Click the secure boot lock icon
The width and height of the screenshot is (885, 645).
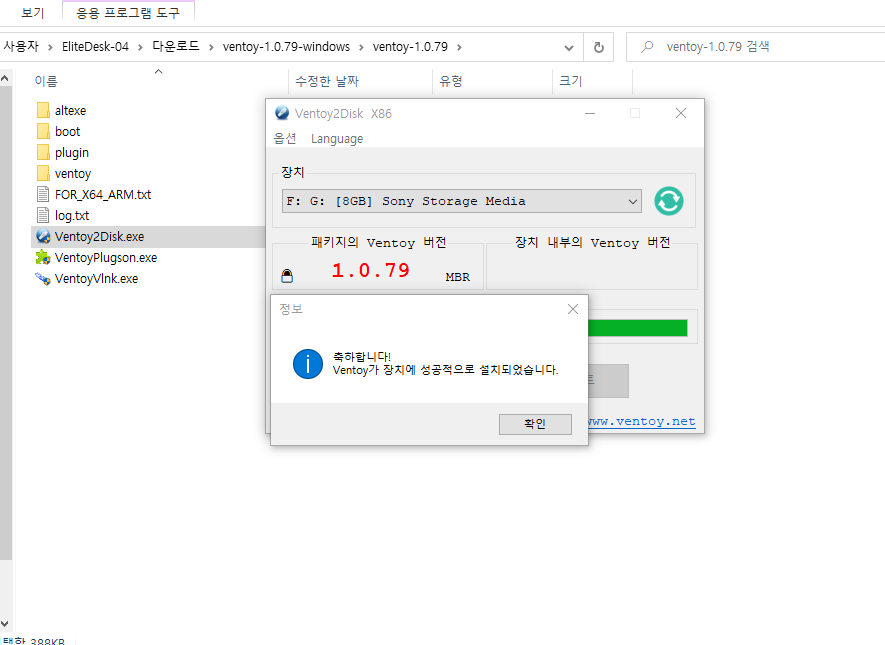pos(287,276)
